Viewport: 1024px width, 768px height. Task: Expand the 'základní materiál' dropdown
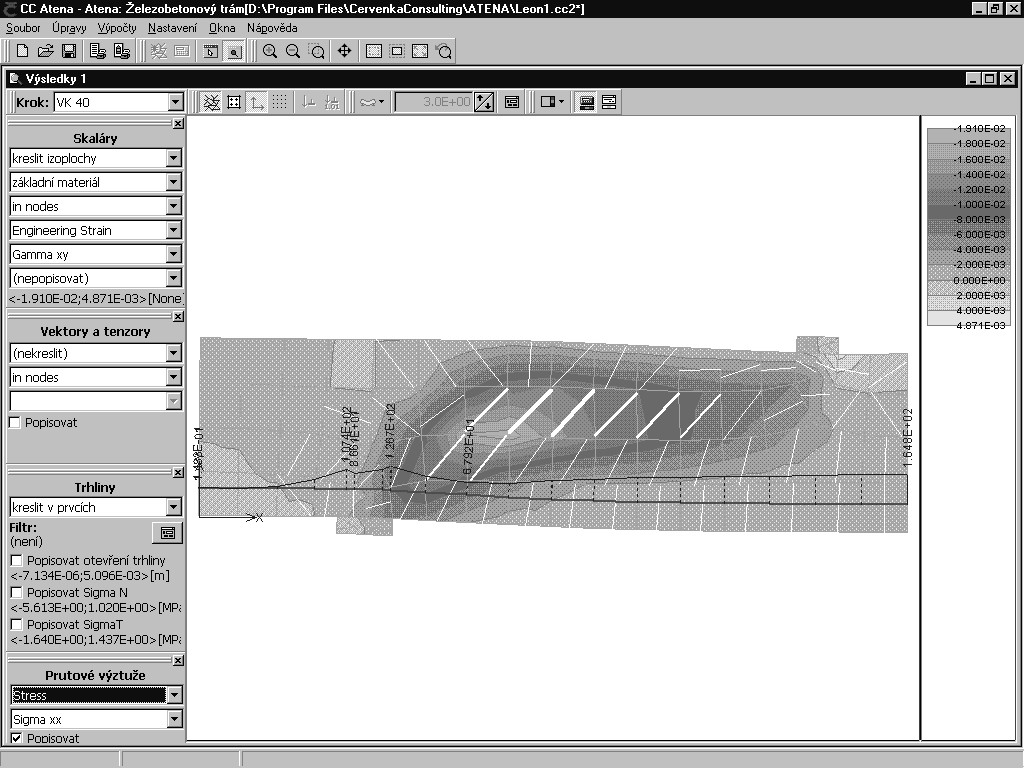click(173, 182)
